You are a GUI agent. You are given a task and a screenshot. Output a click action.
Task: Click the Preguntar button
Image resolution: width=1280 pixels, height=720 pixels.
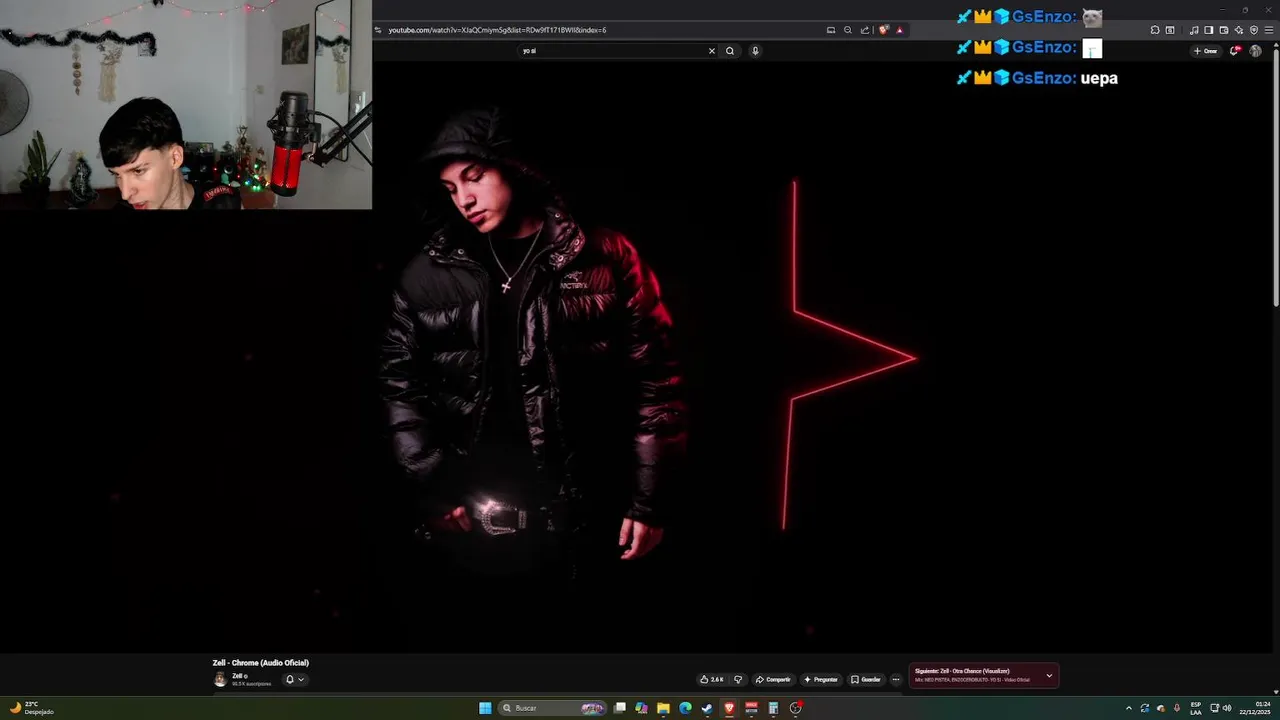[821, 679]
